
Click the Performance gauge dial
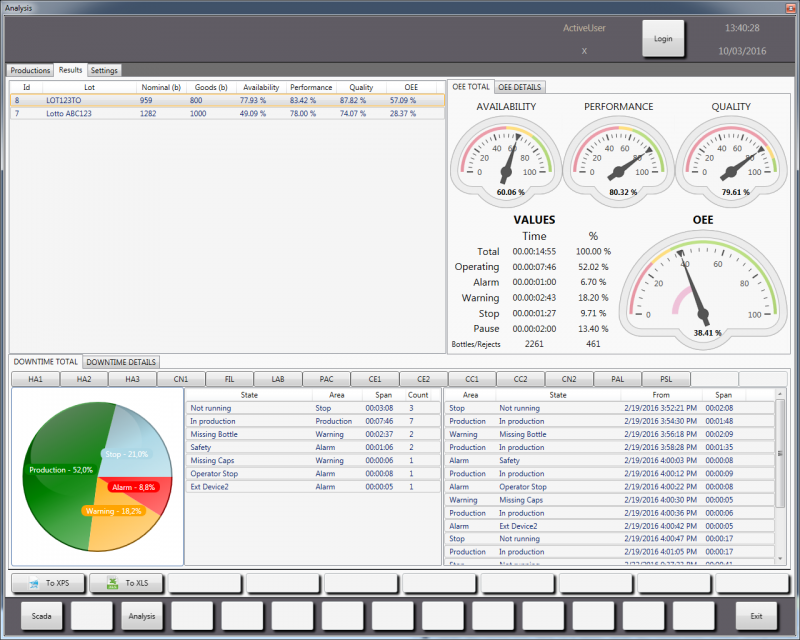pos(619,153)
